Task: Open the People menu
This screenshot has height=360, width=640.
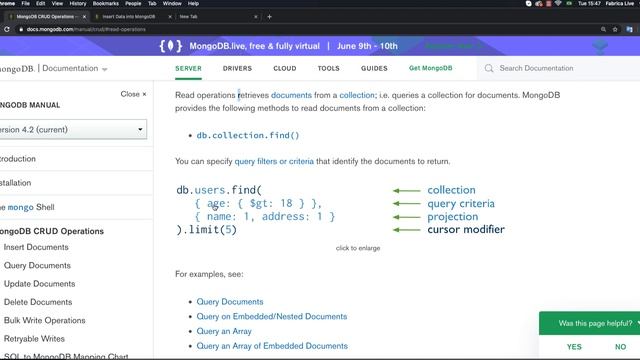Action: [133, 3]
